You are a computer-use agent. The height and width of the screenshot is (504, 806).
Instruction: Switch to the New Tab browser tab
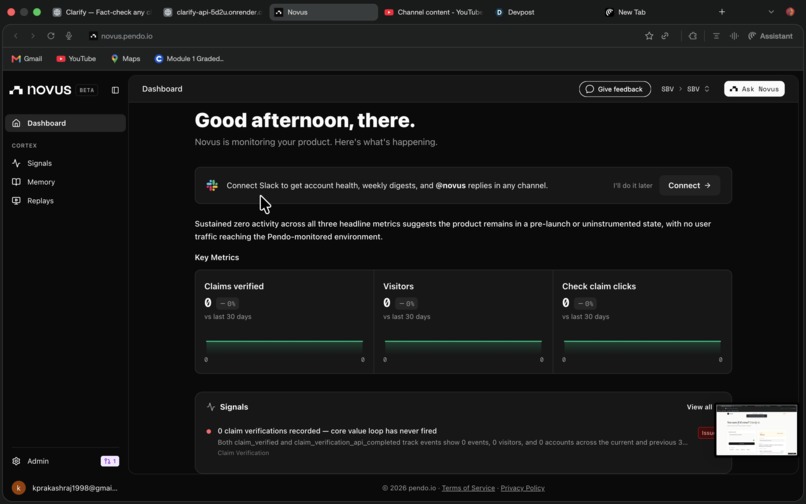coord(626,12)
